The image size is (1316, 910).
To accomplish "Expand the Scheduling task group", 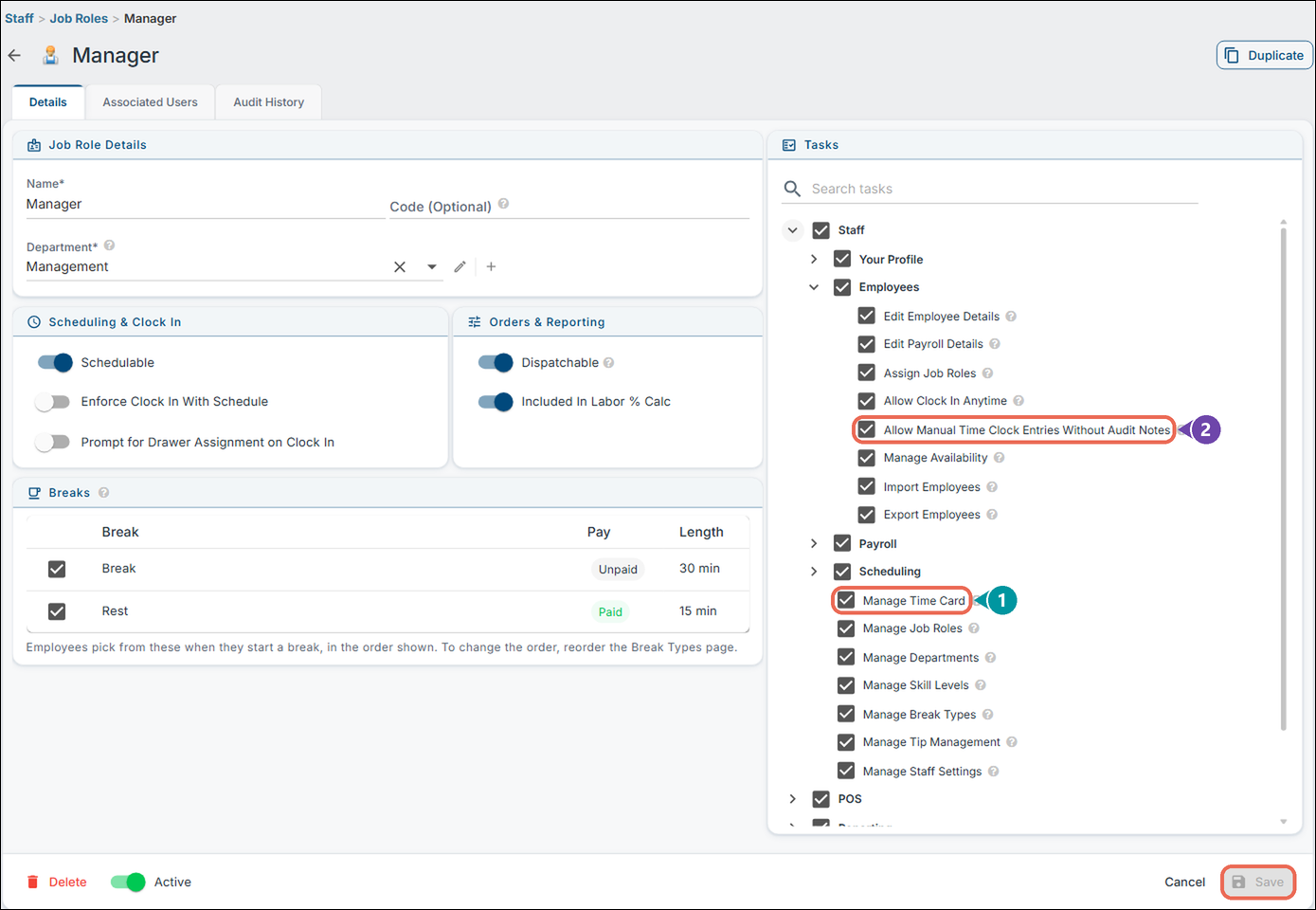I will click(x=814, y=572).
